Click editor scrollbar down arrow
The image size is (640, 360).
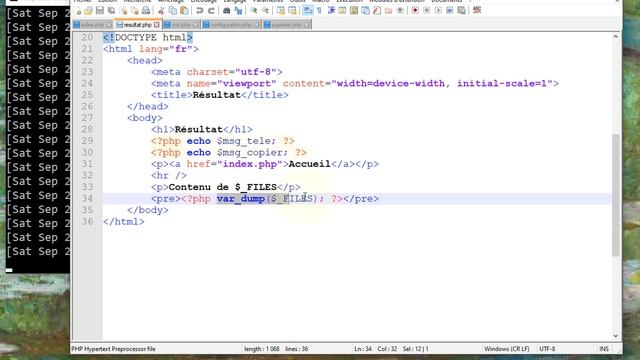click(x=616, y=336)
